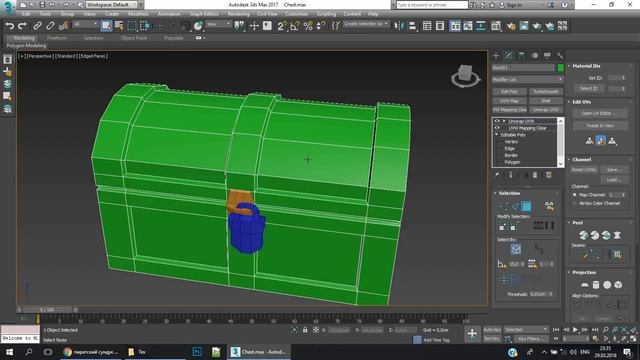
Task: Open the Rendering menu
Action: coord(238,14)
